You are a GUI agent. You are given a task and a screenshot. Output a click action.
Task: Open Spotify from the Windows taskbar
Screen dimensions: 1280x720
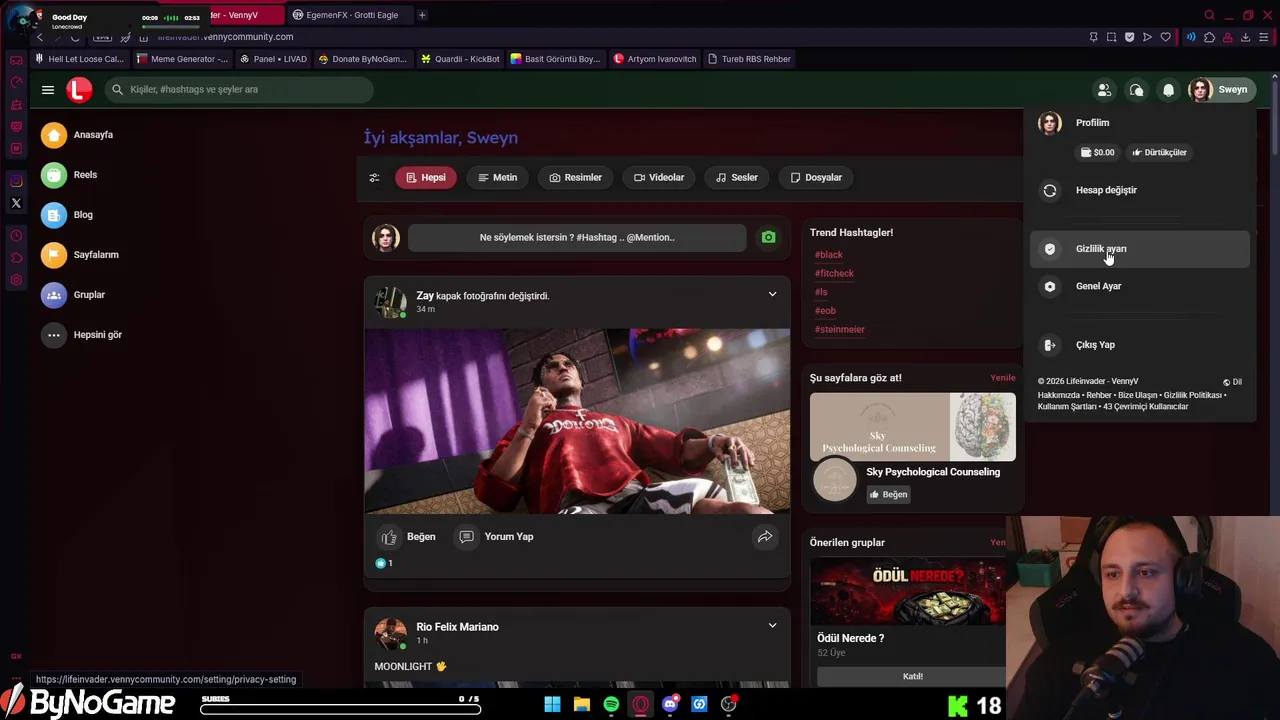pyautogui.click(x=611, y=705)
